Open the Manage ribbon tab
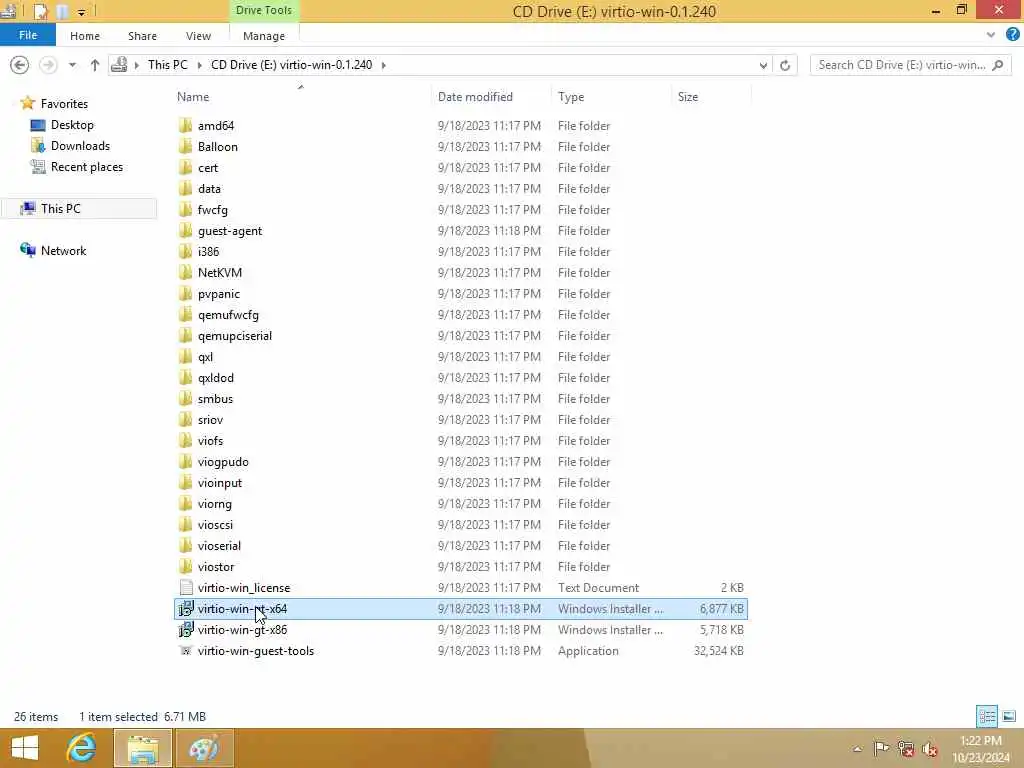Screen dimensions: 1024x768 [264, 36]
